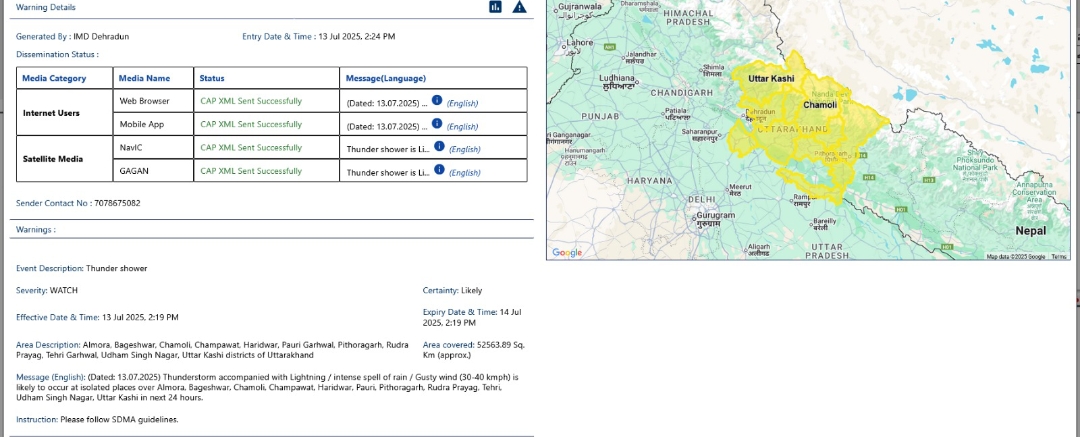This screenshot has height=437, width=1080.
Task: Open the info icon in the NavIC row
Action: (x=439, y=148)
